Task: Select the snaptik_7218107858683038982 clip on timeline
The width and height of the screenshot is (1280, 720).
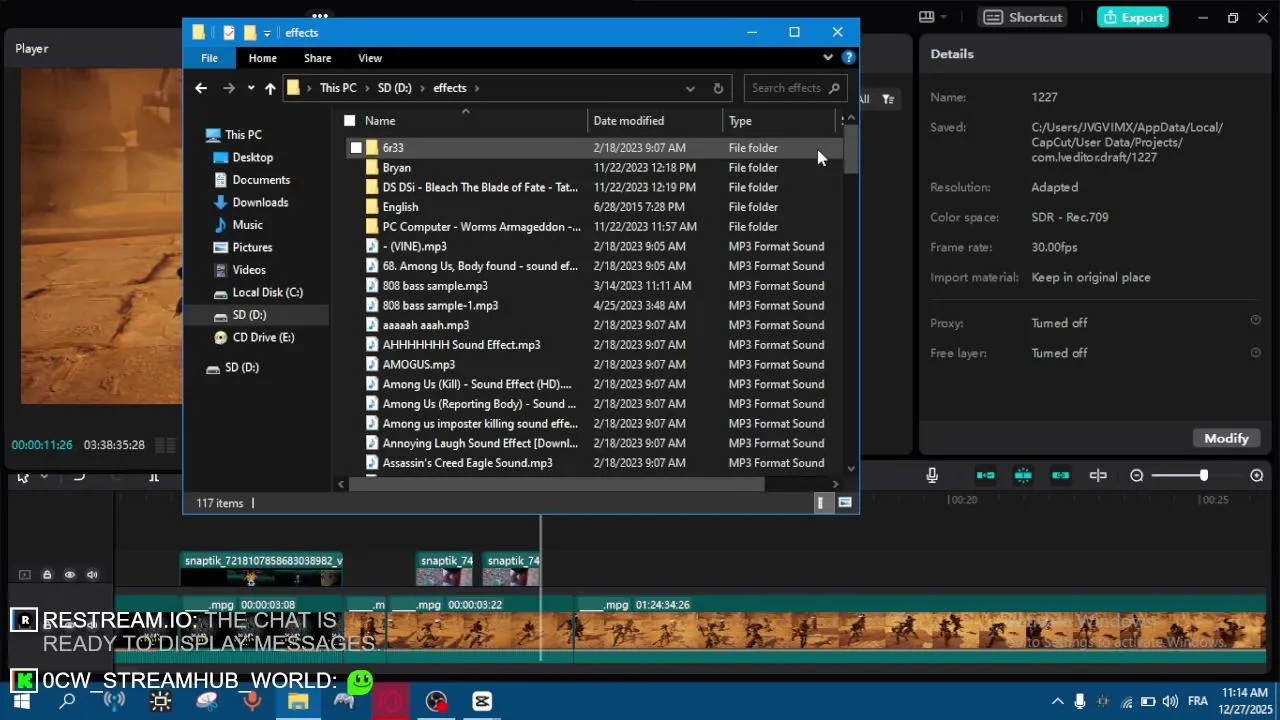Action: [x=263, y=569]
